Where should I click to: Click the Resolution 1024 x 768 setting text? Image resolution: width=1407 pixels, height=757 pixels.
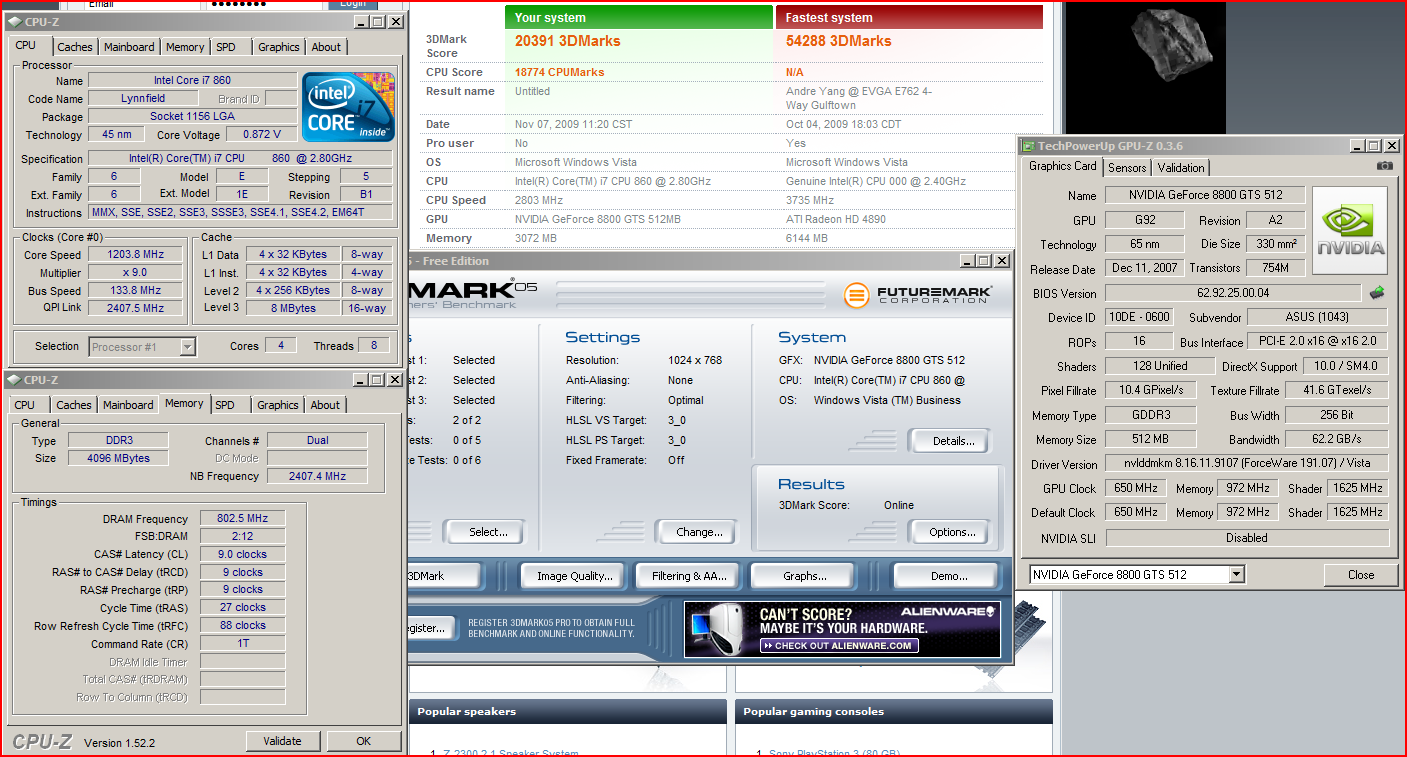point(695,360)
